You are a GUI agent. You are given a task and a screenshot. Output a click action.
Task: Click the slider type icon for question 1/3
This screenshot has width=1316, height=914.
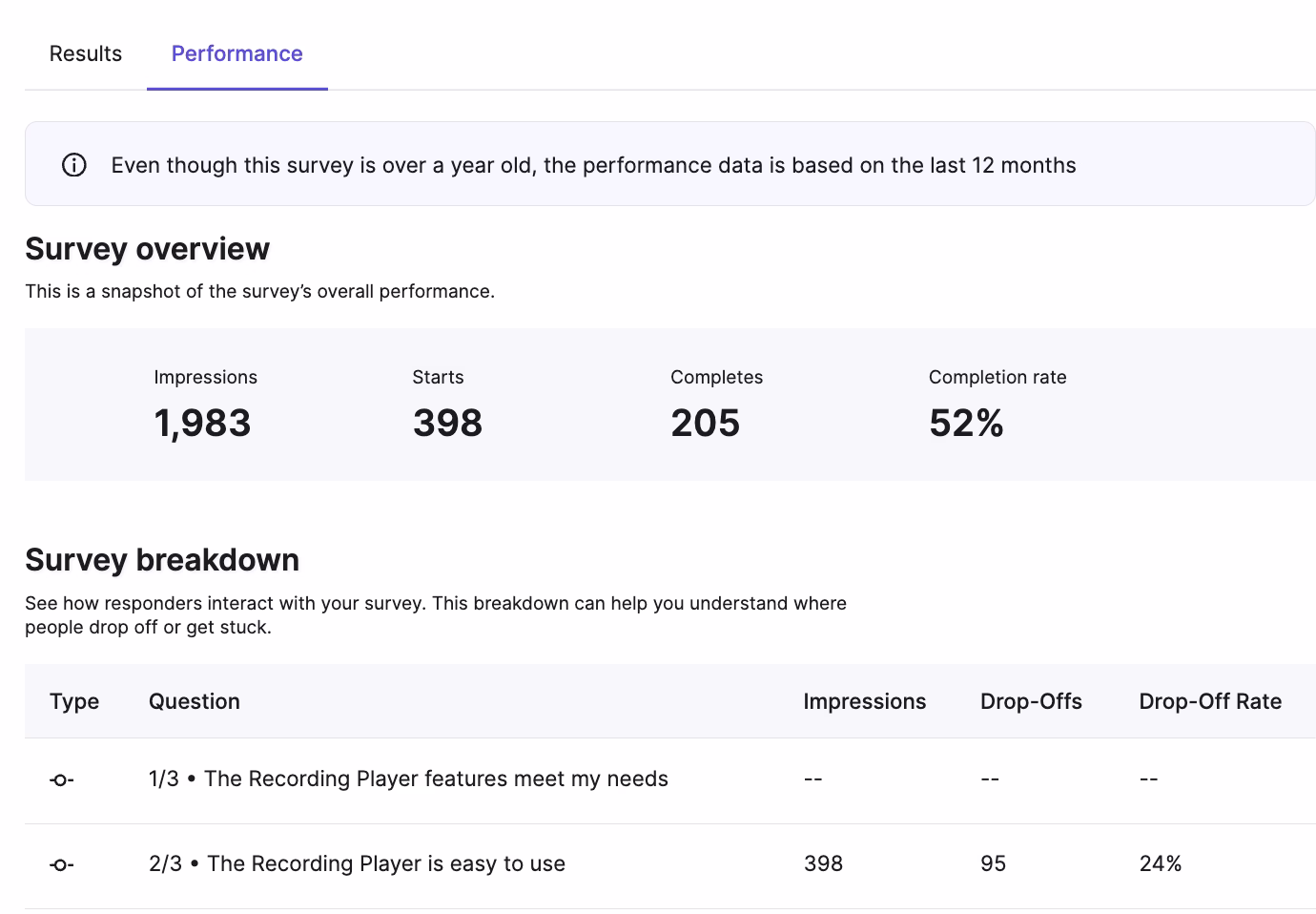point(62,780)
